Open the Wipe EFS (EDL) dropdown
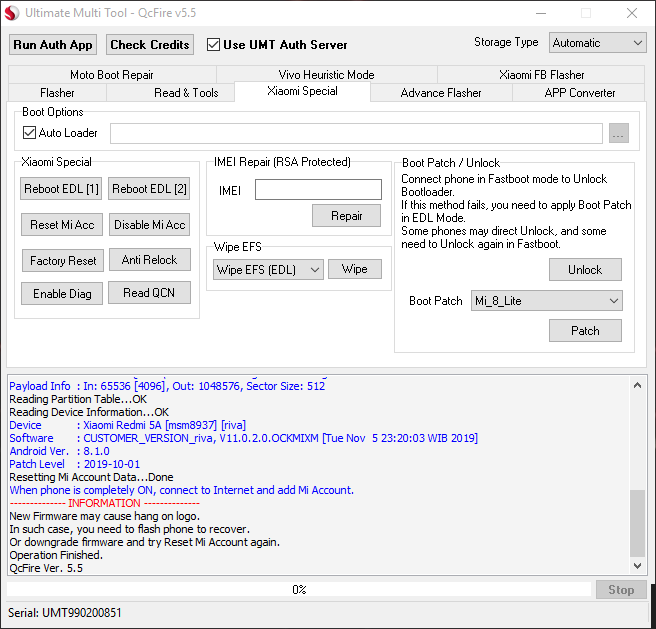Viewport: 656px width, 629px height. pos(268,270)
